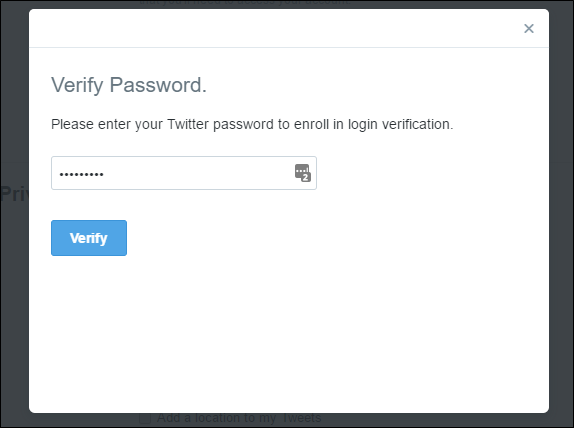This screenshot has height=428, width=574.
Task: Select the 'Verify Password.' heading text
Action: [x=129, y=85]
